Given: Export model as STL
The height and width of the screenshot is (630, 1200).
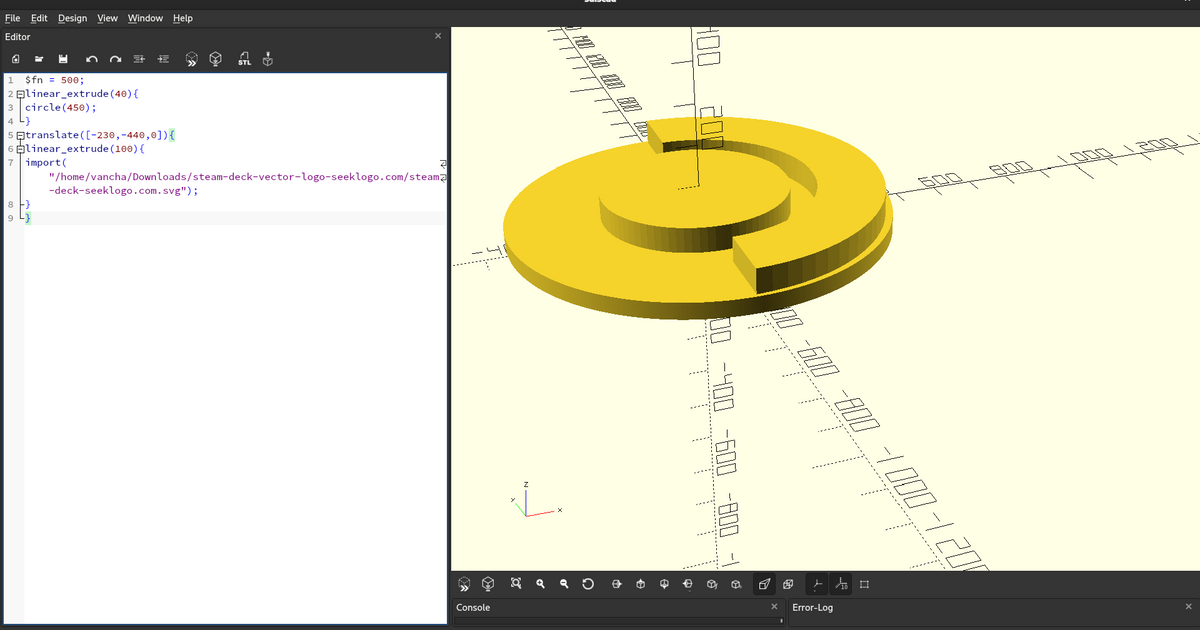Looking at the screenshot, I should pyautogui.click(x=244, y=60).
